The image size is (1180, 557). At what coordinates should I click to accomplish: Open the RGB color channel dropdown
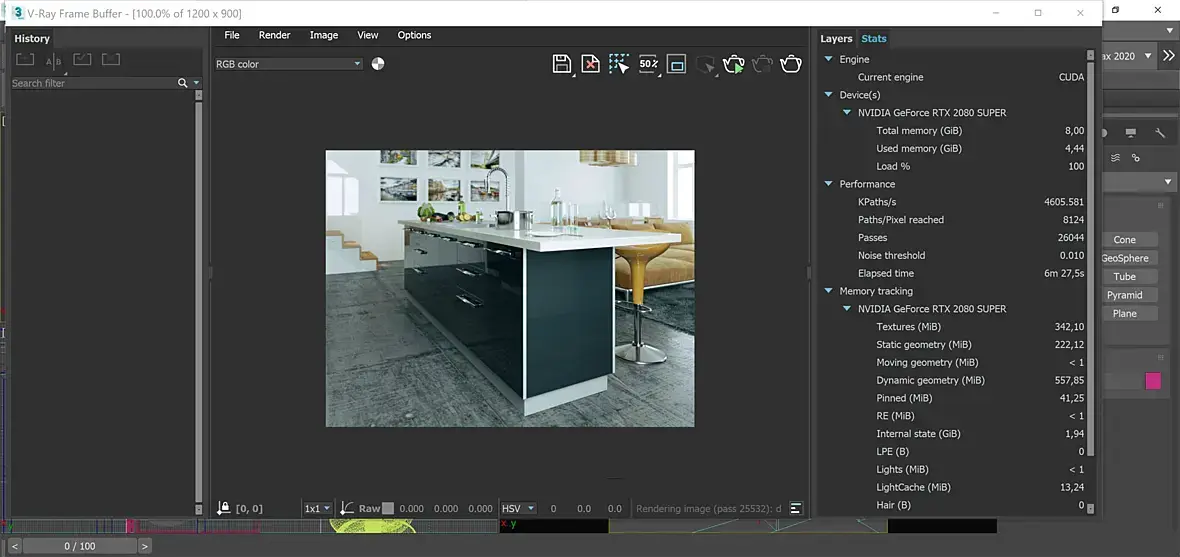288,64
